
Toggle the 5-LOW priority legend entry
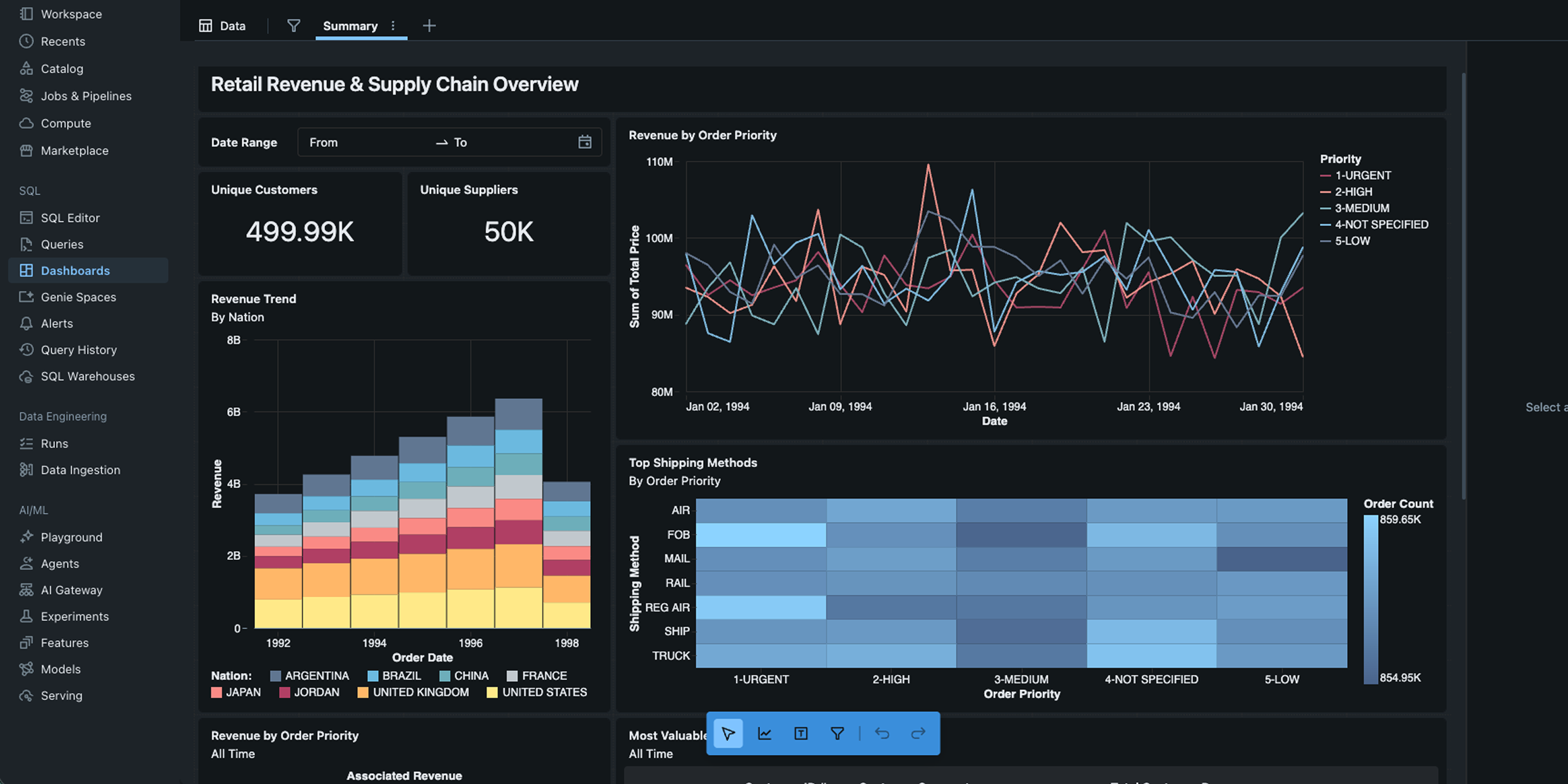click(x=1345, y=241)
